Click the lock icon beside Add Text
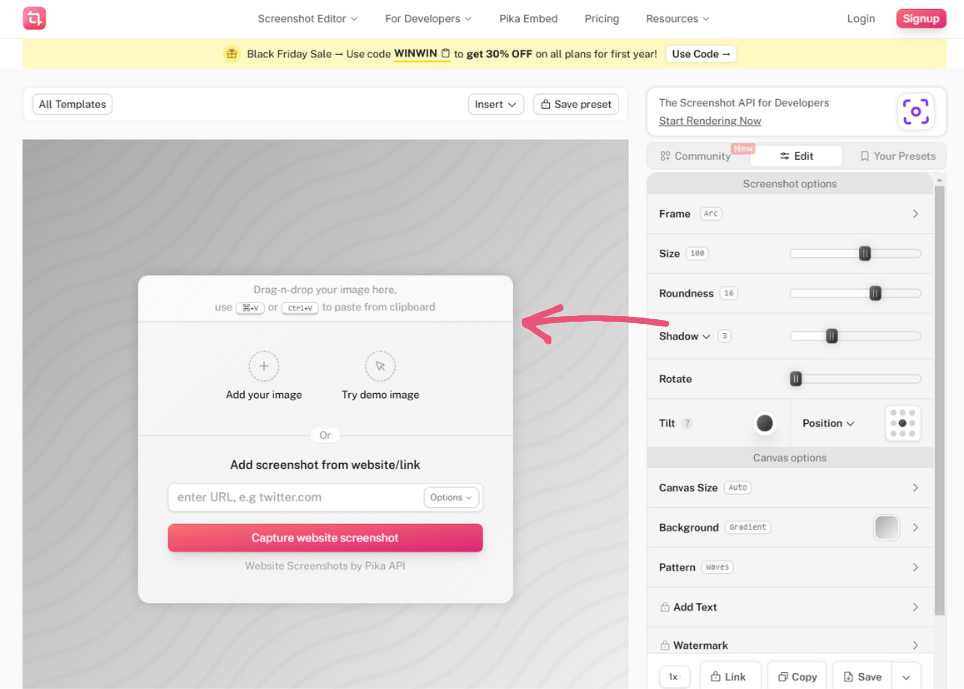964x689 pixels. 665,607
